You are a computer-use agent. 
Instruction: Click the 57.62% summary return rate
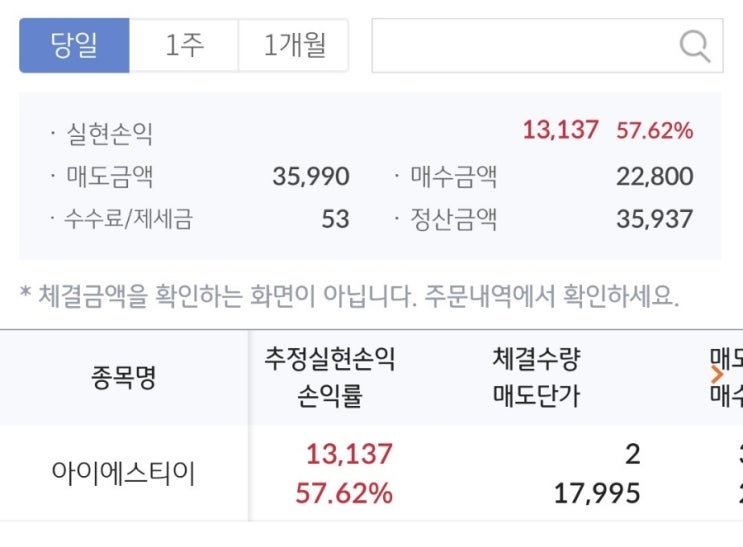click(x=655, y=130)
